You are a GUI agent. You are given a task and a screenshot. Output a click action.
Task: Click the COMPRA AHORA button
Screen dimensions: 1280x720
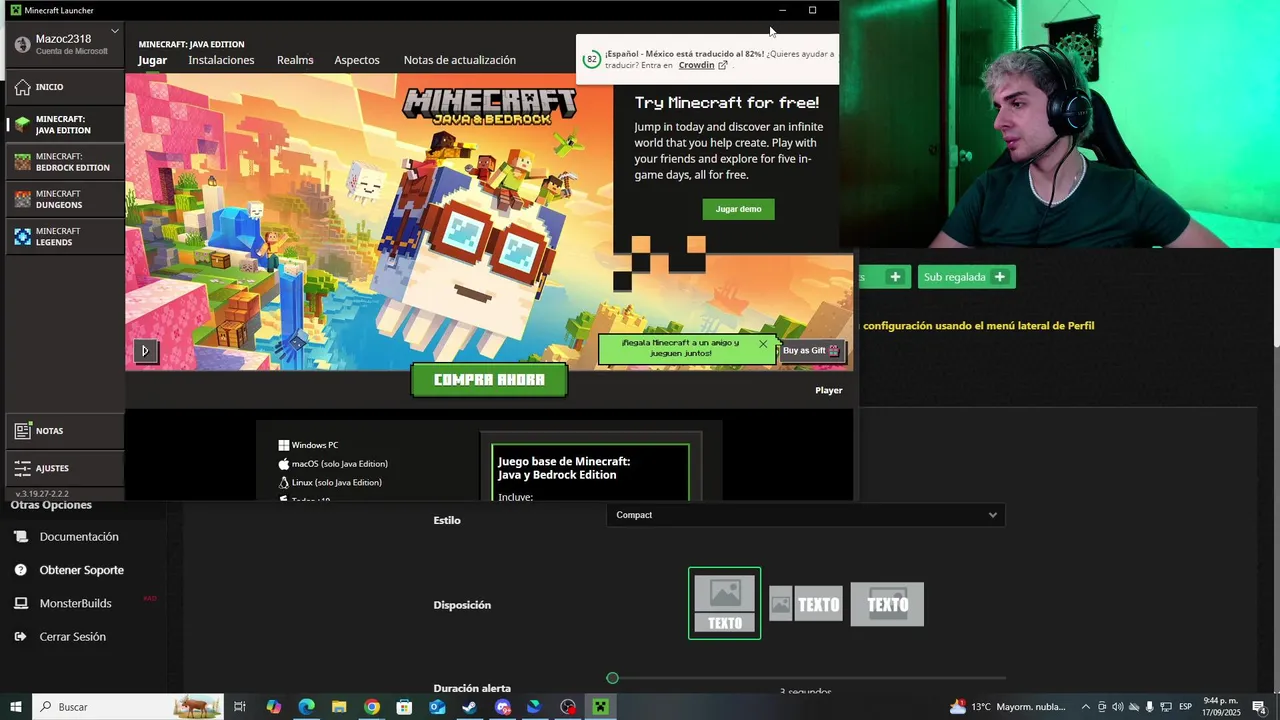pos(489,380)
